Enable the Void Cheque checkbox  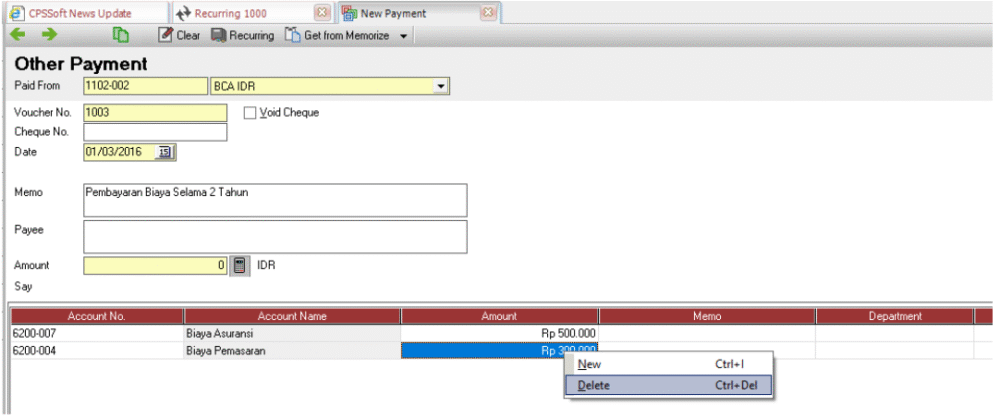point(250,113)
